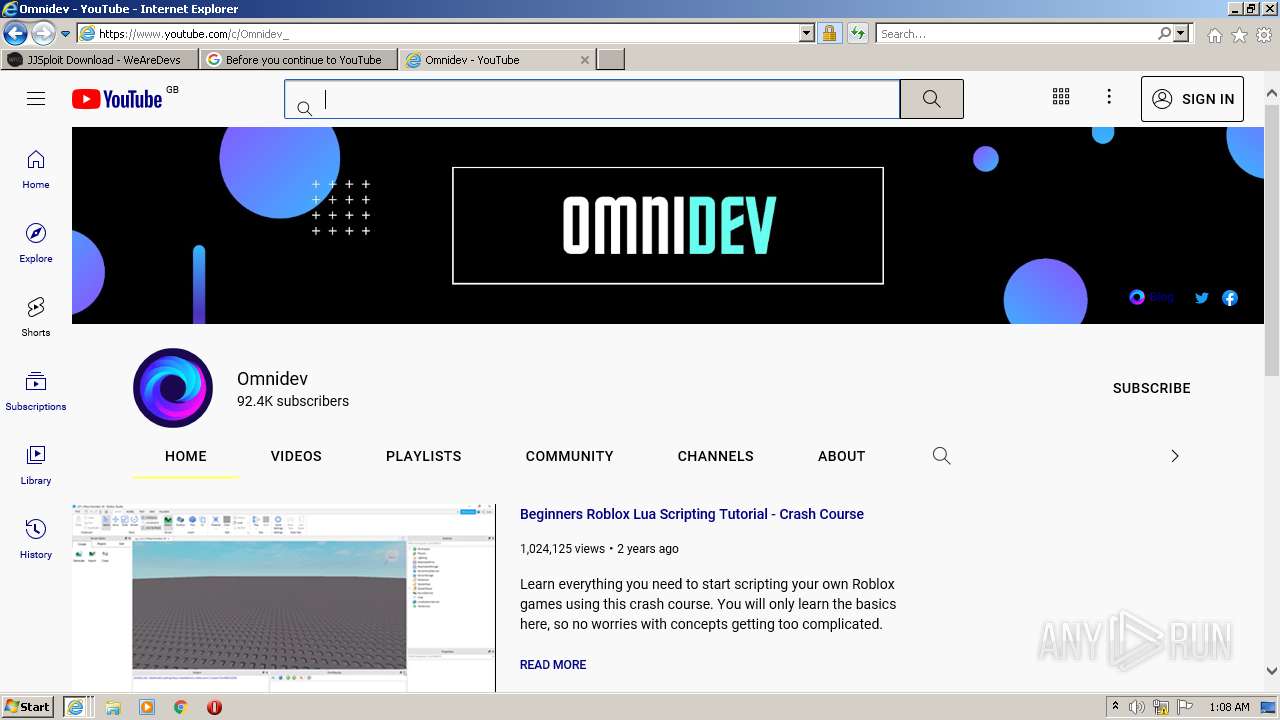Click the Refresh button in address bar
1280x720 pixels.
(x=857, y=33)
